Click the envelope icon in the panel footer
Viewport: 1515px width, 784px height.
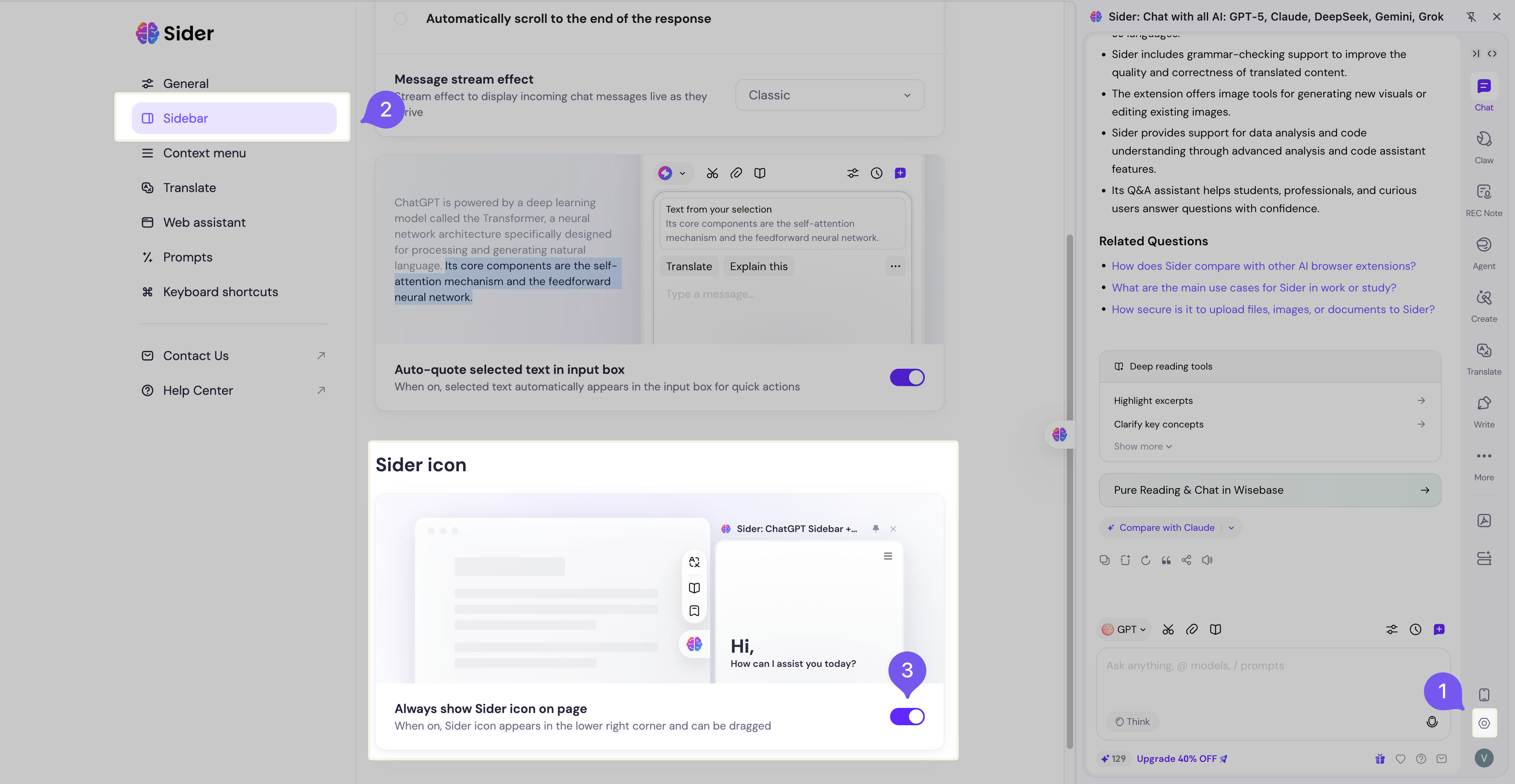pos(1442,759)
